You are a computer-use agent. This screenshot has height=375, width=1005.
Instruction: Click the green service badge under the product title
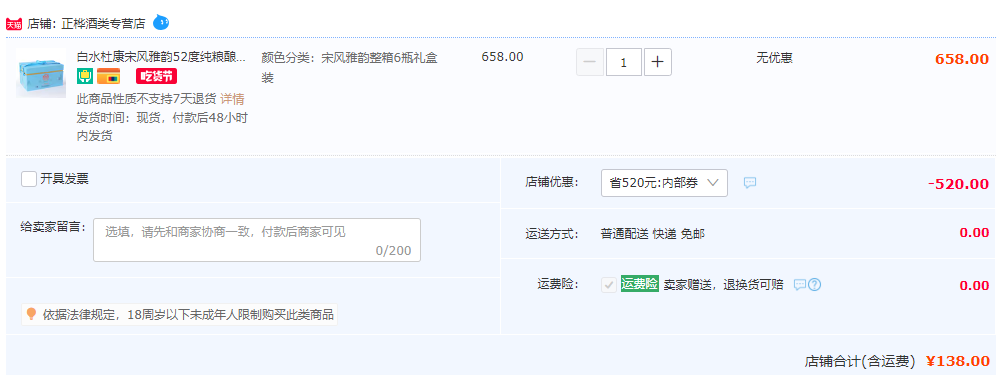click(85, 77)
